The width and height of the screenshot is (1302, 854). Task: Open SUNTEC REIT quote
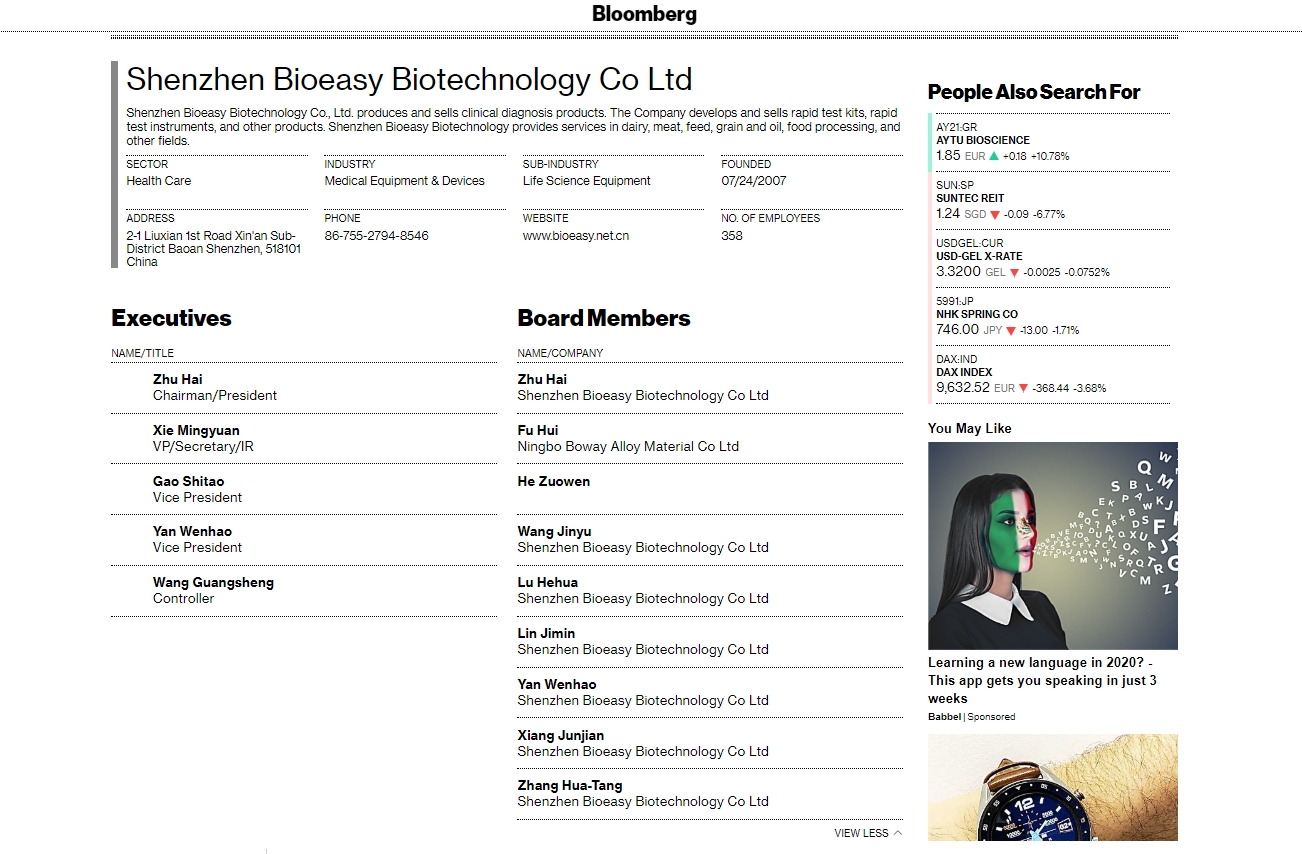pos(970,199)
